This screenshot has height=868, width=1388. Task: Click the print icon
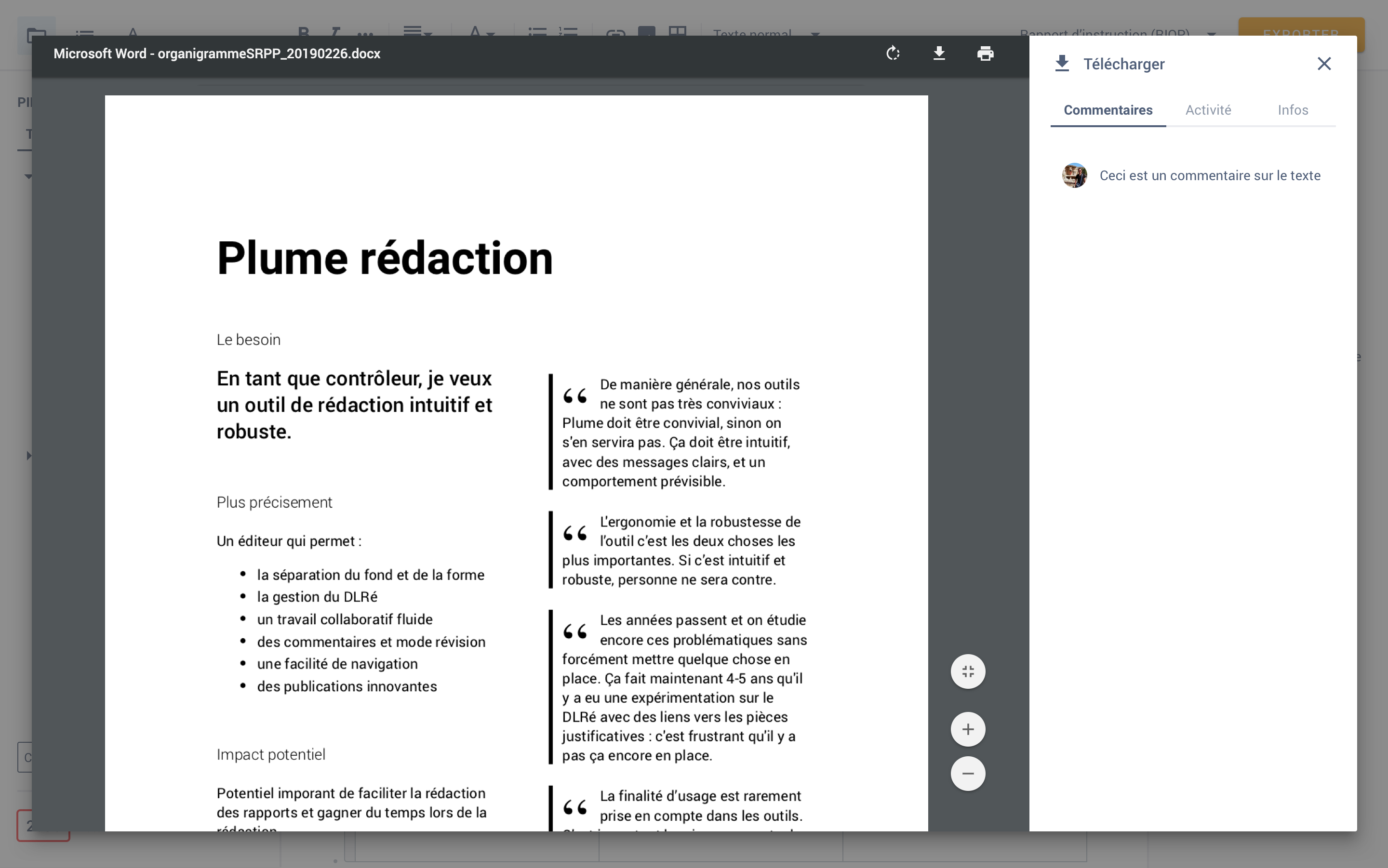click(x=983, y=54)
